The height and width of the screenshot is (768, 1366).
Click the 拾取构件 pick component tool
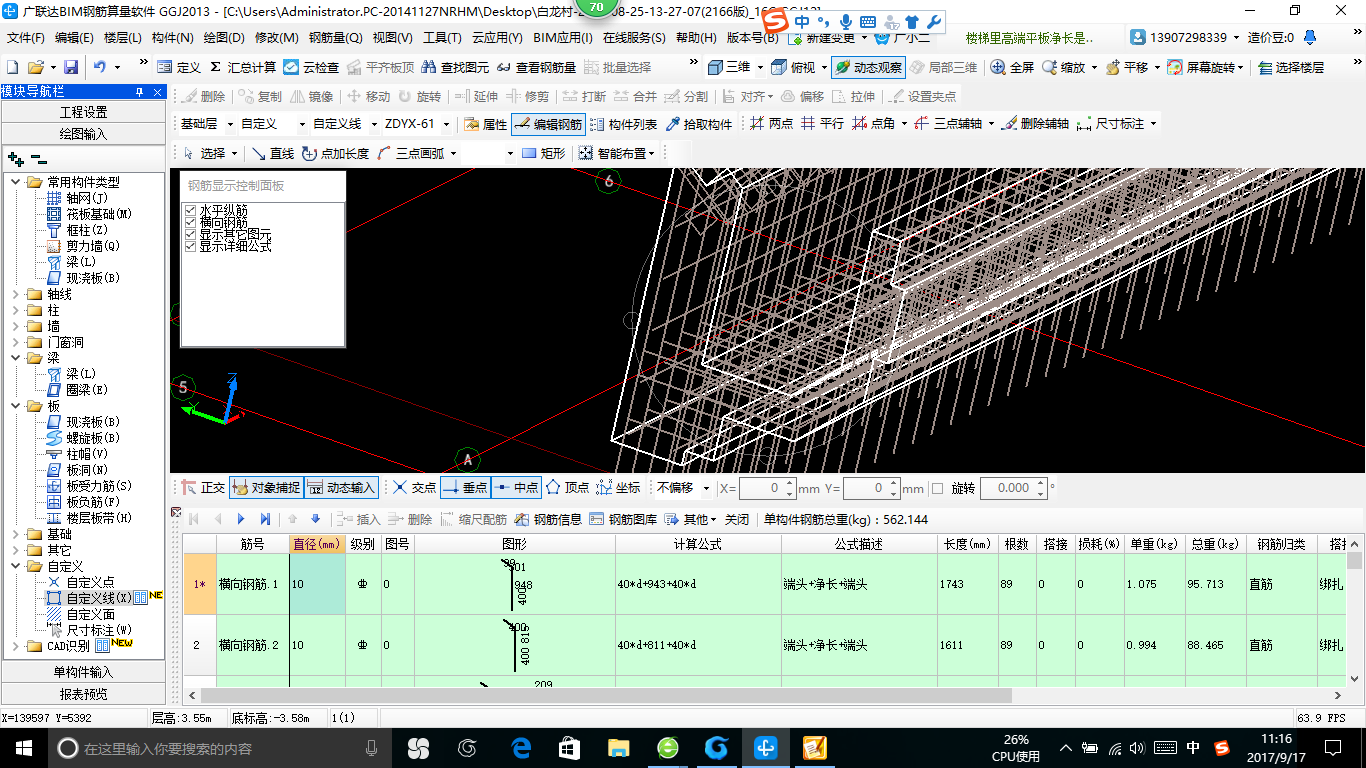[698, 124]
